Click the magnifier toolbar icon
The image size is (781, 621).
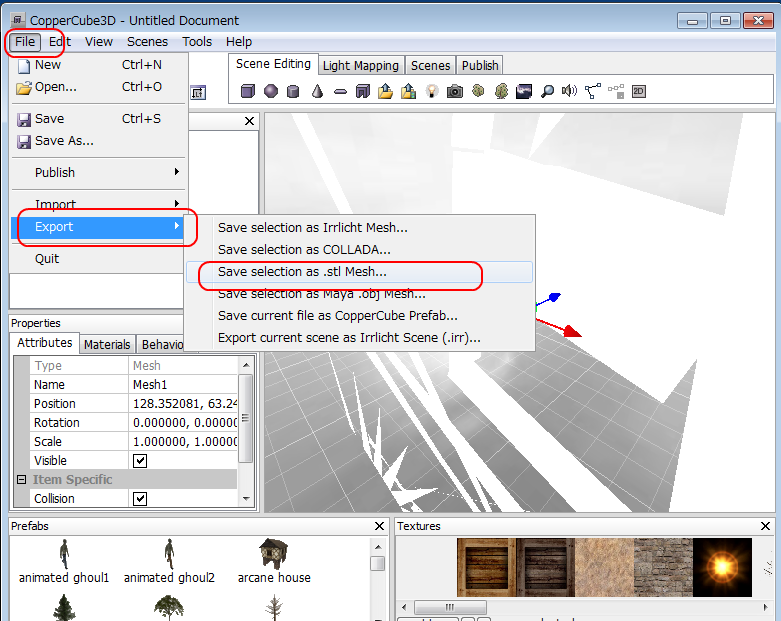click(547, 91)
